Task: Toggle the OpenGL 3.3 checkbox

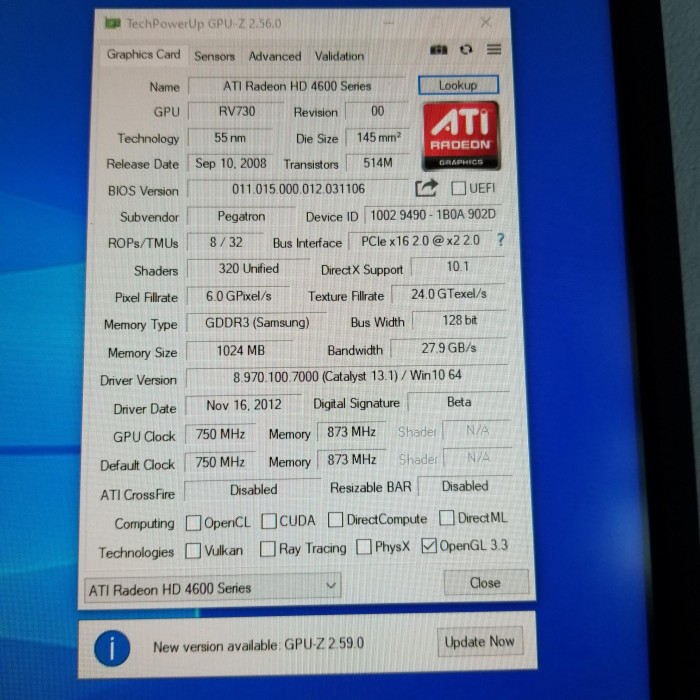Action: click(430, 546)
